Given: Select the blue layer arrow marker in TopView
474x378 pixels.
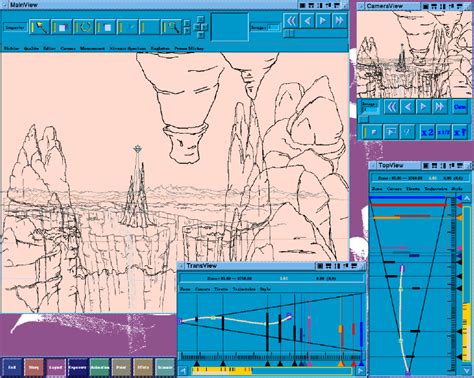Looking at the screenshot, I should (459, 198).
